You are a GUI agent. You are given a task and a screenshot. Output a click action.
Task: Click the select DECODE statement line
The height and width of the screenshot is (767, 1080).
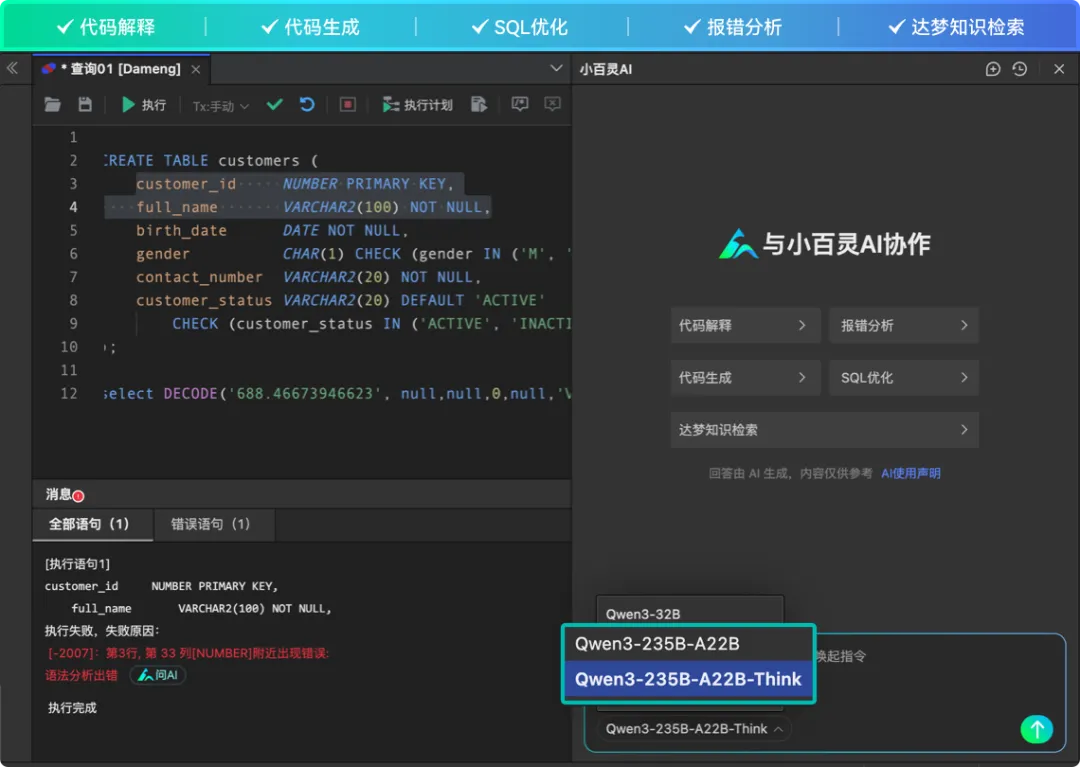337,394
